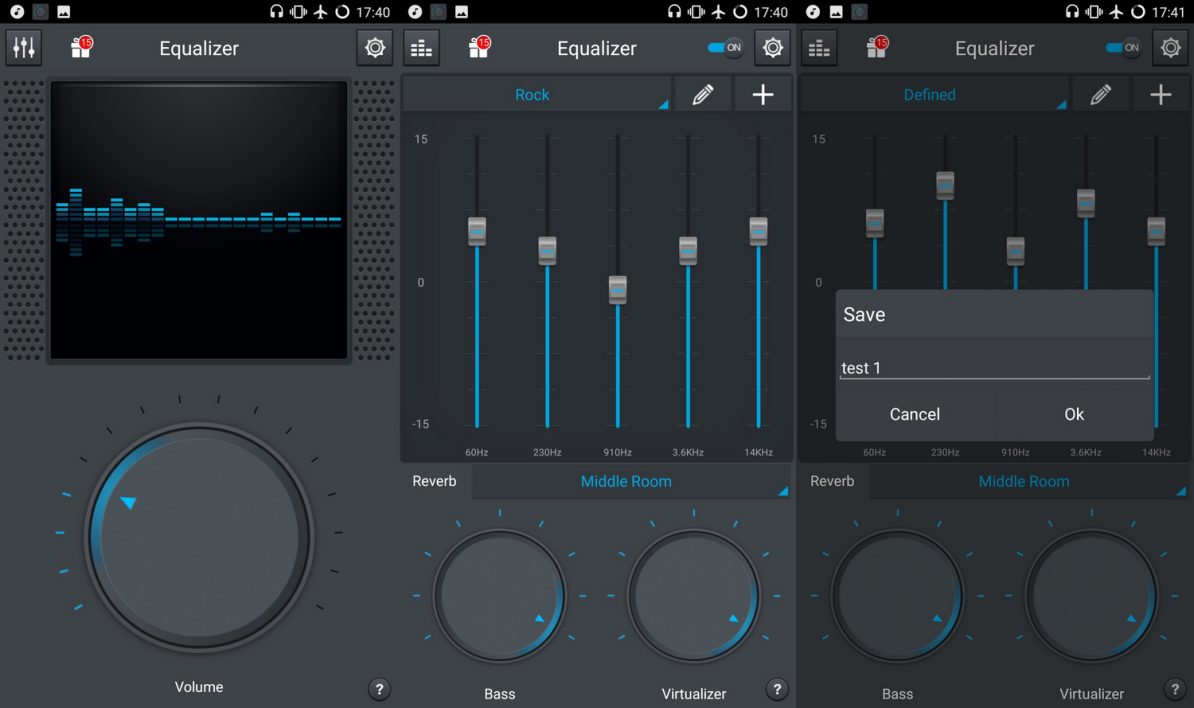This screenshot has width=1194, height=708.
Task: Tap the help question mark beside Volume label
Action: click(x=379, y=688)
